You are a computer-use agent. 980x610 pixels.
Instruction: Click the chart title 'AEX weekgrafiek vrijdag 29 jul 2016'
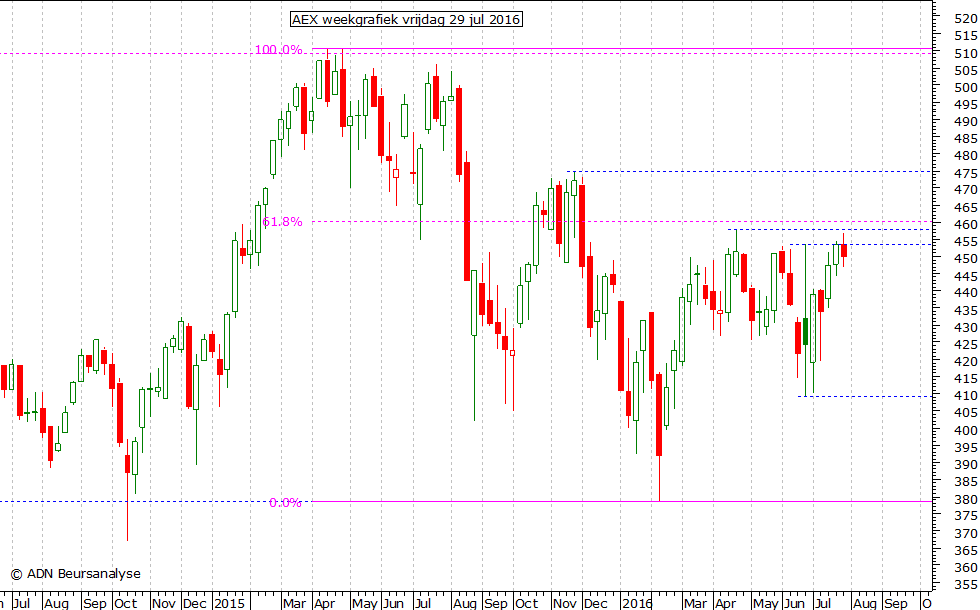(x=406, y=19)
